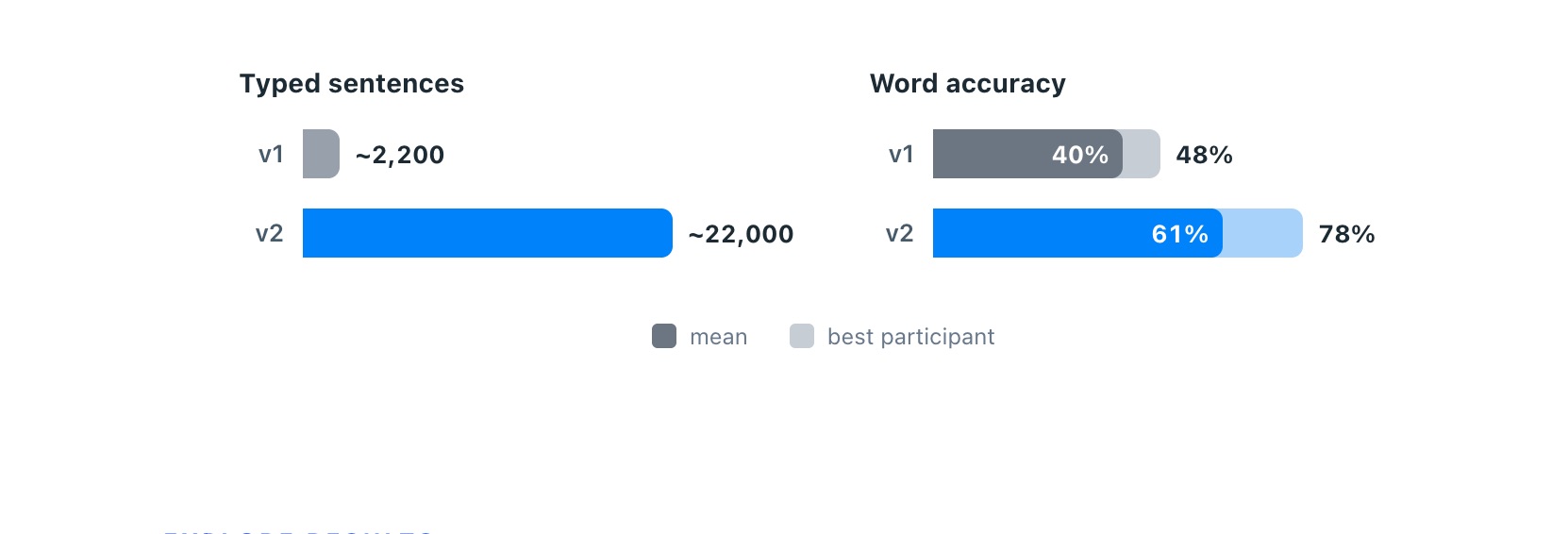Click the light gray best participant swatch
Screen dimensions: 1568x534
[802, 336]
